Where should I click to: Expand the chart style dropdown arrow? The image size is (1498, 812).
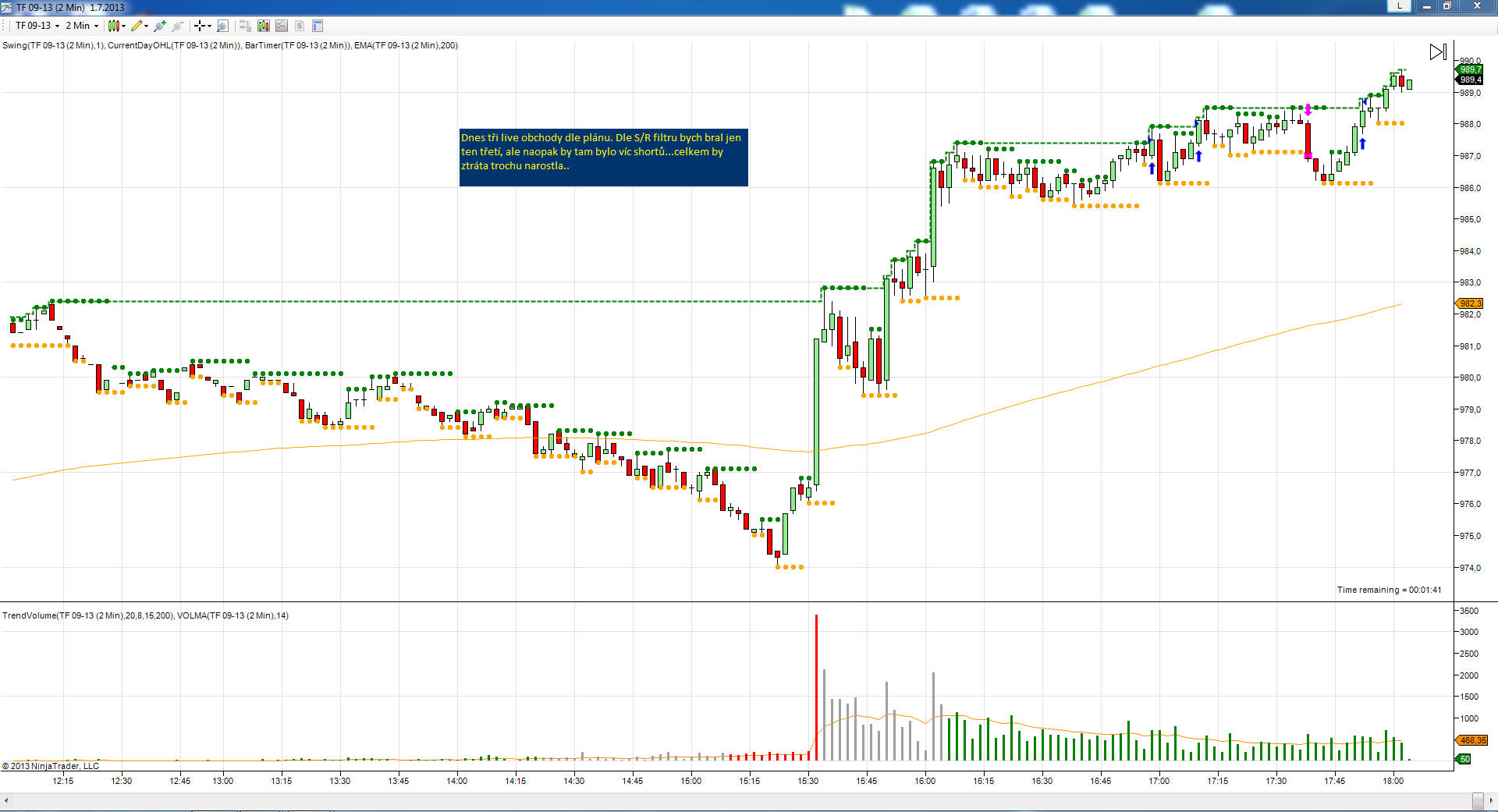coord(123,26)
